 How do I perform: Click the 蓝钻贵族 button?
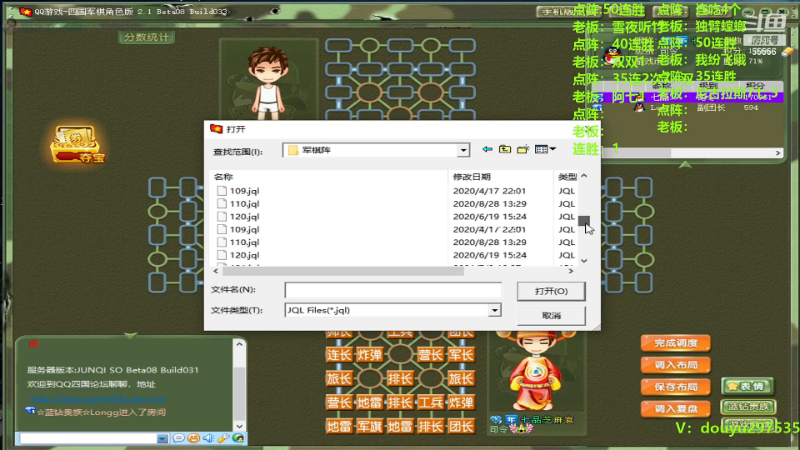(748, 407)
